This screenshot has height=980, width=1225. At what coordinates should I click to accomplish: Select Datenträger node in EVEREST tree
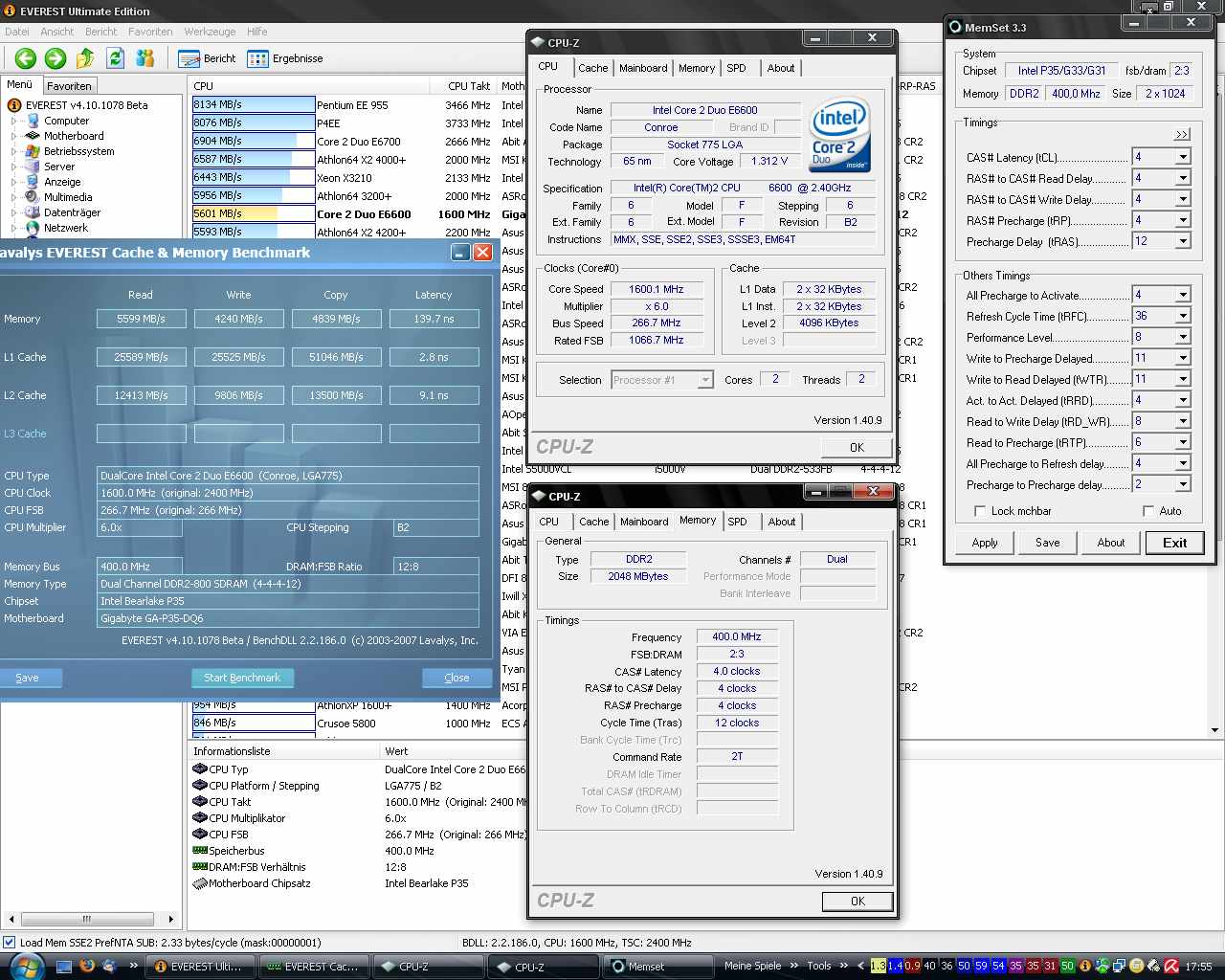pyautogui.click(x=72, y=212)
